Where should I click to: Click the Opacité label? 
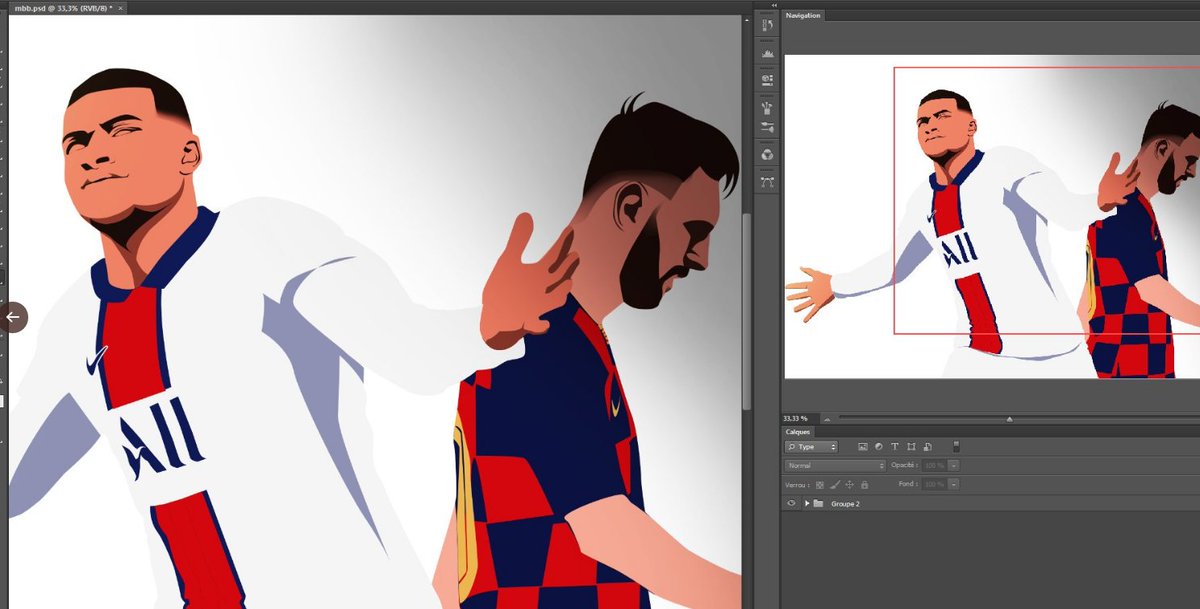pyautogui.click(x=904, y=465)
